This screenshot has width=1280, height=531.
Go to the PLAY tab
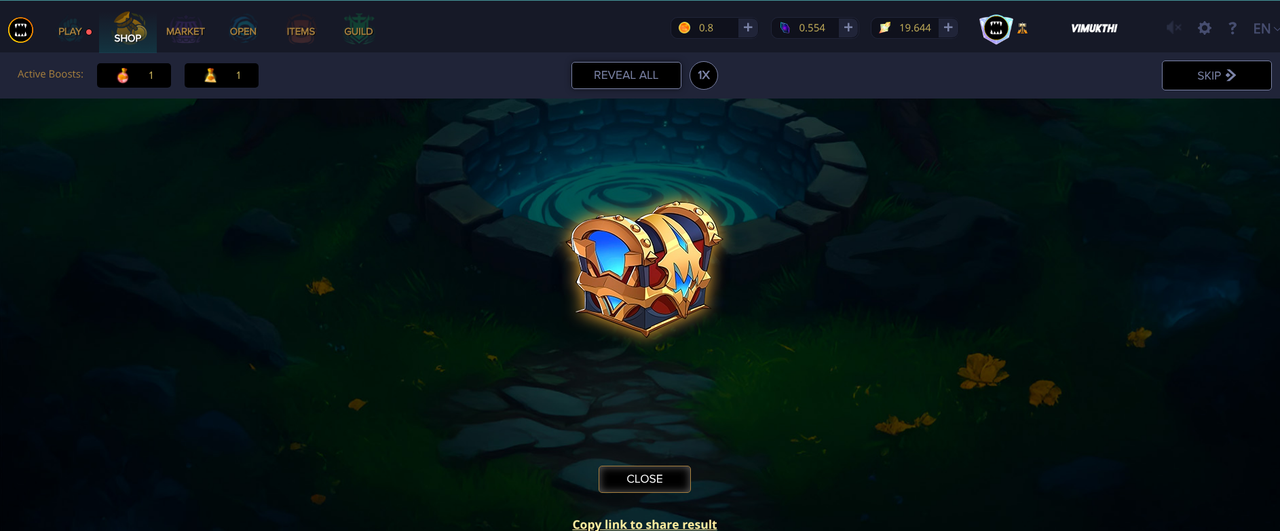[70, 31]
